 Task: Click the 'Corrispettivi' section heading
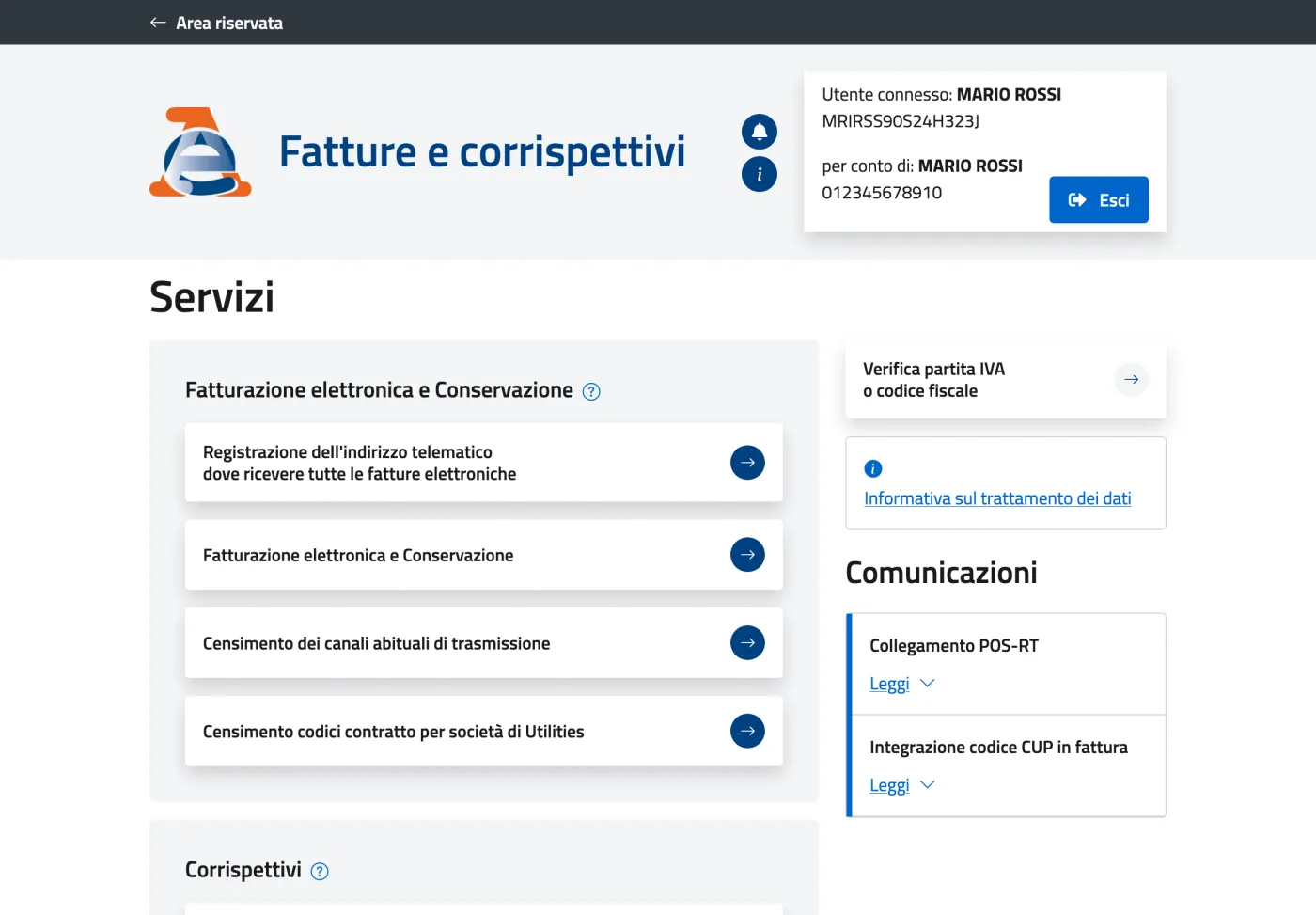click(243, 870)
